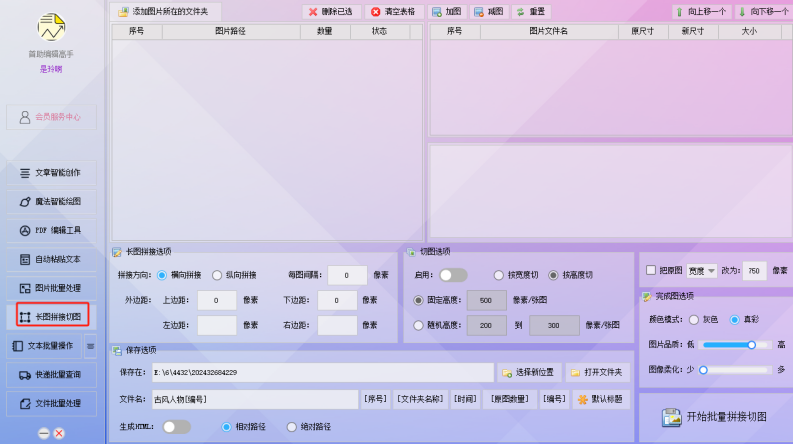Viewport: 793px width, 444px height.
Task: Select 纵向拼接 radio button
Action: pos(217,275)
